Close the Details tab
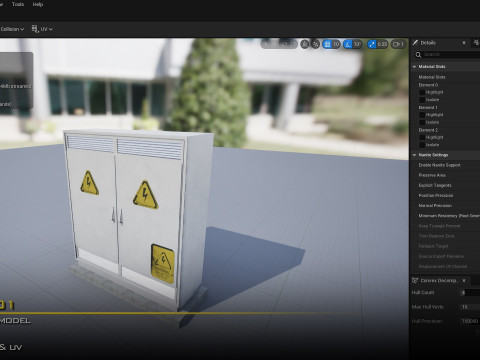 coord(464,43)
